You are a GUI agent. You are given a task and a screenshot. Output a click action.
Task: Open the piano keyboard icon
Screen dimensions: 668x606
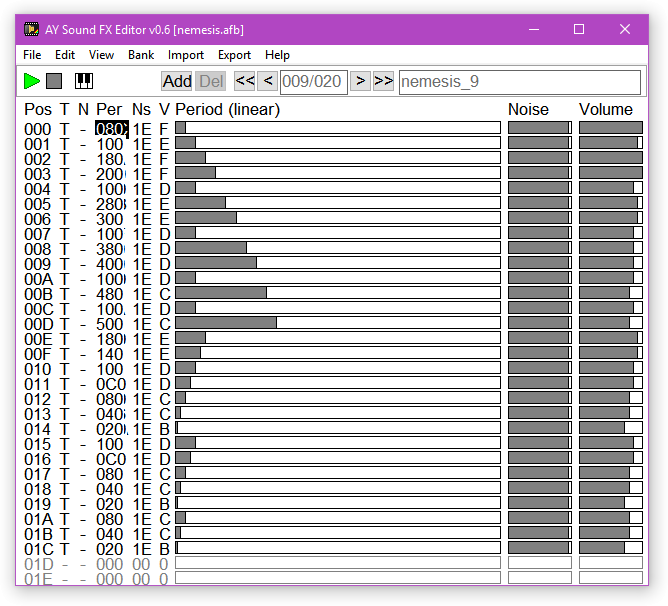[84, 81]
